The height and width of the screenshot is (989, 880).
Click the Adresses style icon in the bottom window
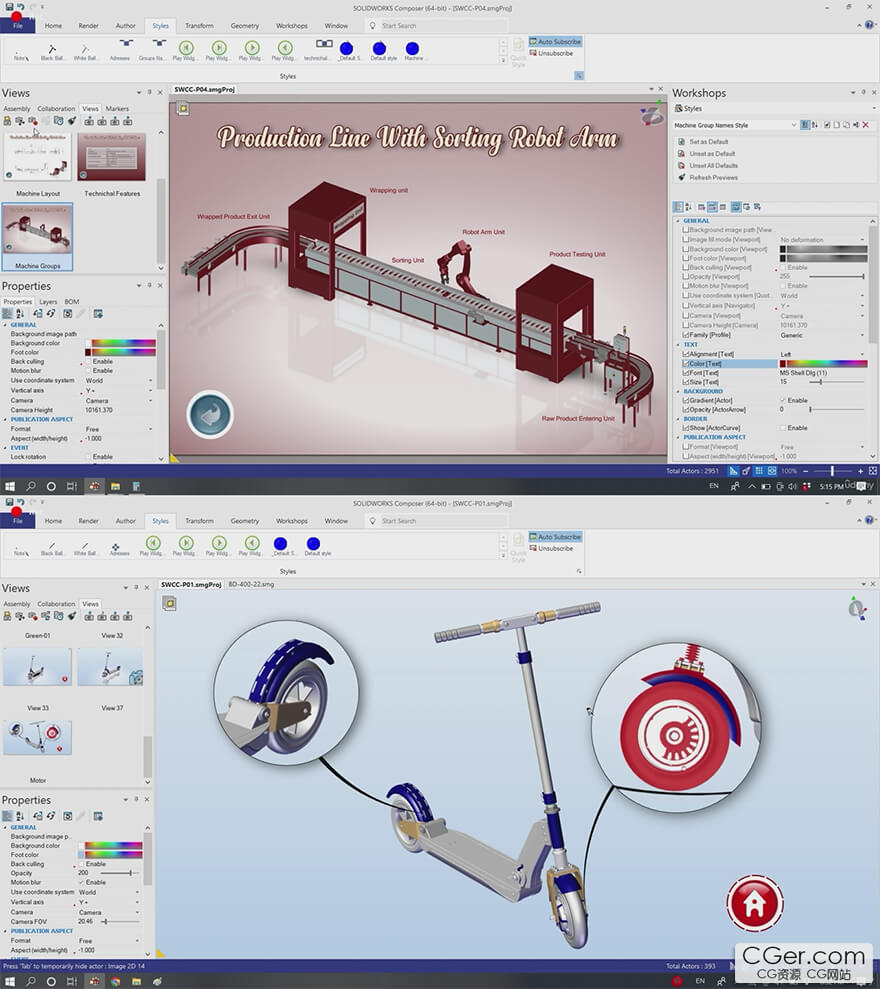(x=115, y=546)
